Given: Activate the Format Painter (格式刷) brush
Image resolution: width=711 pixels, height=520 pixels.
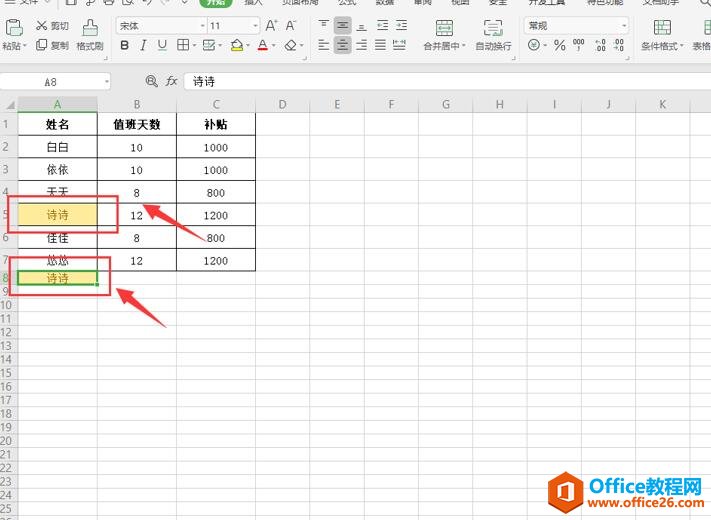Looking at the screenshot, I should tap(90, 35).
